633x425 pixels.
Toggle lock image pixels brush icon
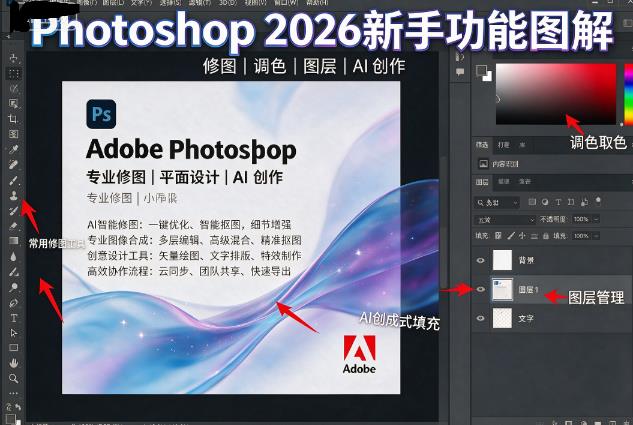tap(511, 236)
